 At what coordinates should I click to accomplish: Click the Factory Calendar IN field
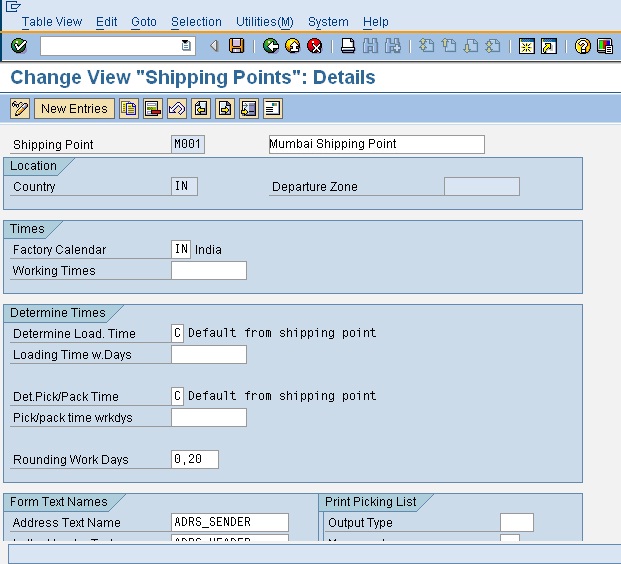[x=181, y=250]
